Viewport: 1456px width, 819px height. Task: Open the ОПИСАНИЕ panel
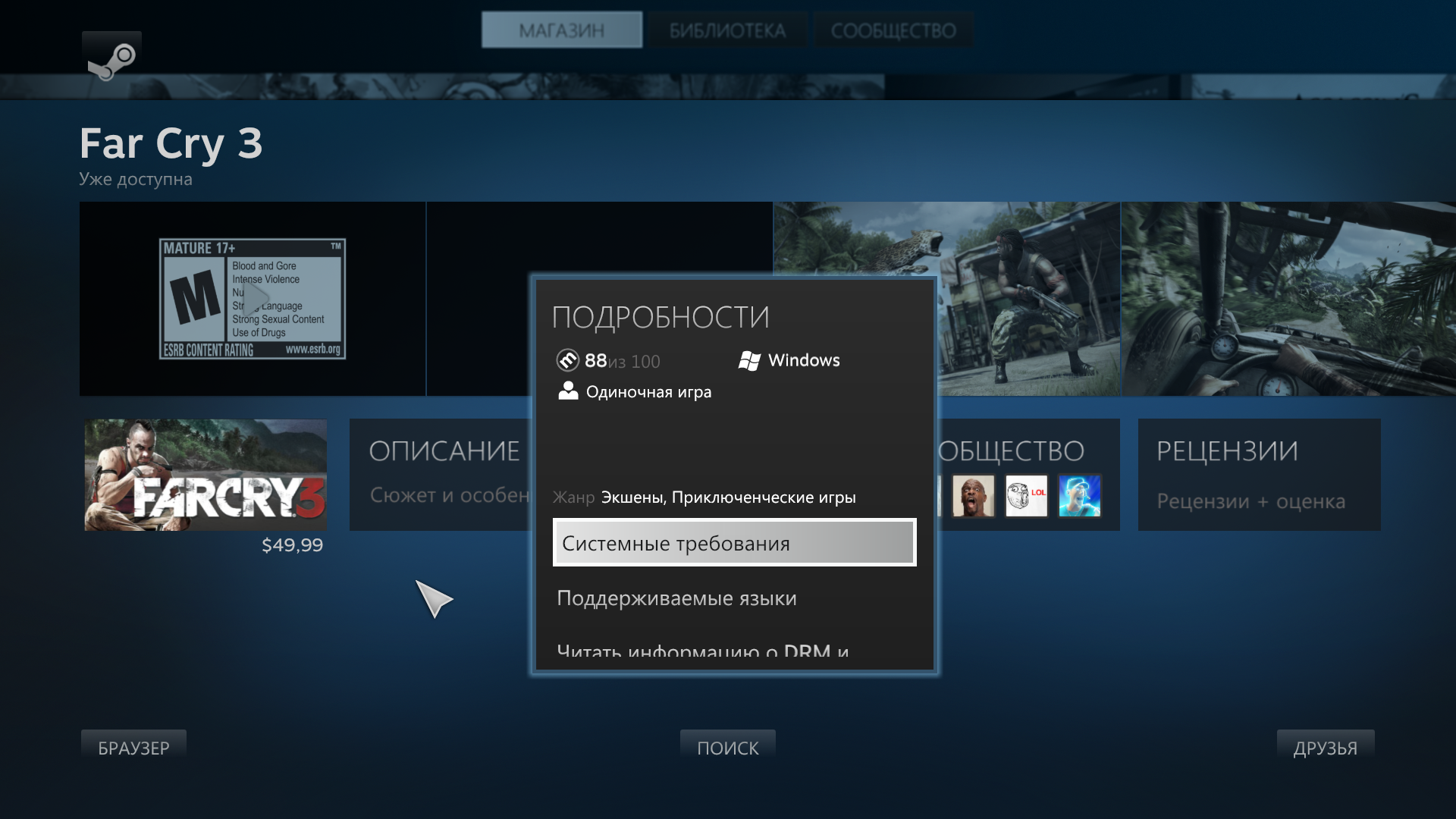click(x=441, y=475)
